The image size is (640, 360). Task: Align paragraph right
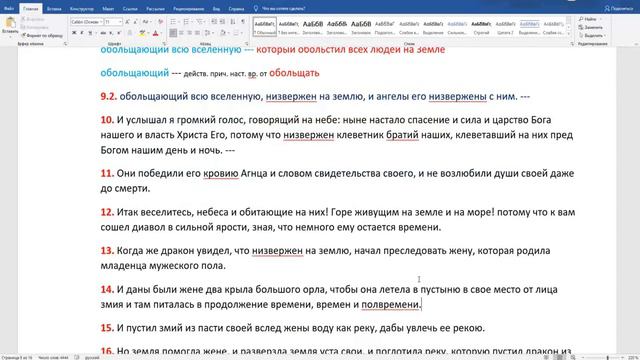pos(189,33)
